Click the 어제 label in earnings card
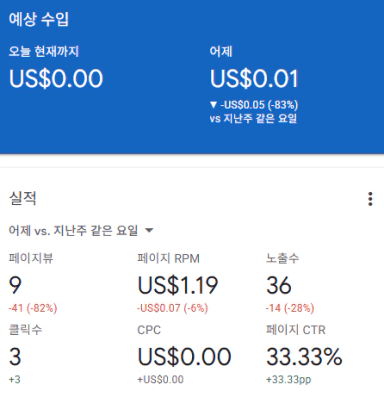 point(221,51)
